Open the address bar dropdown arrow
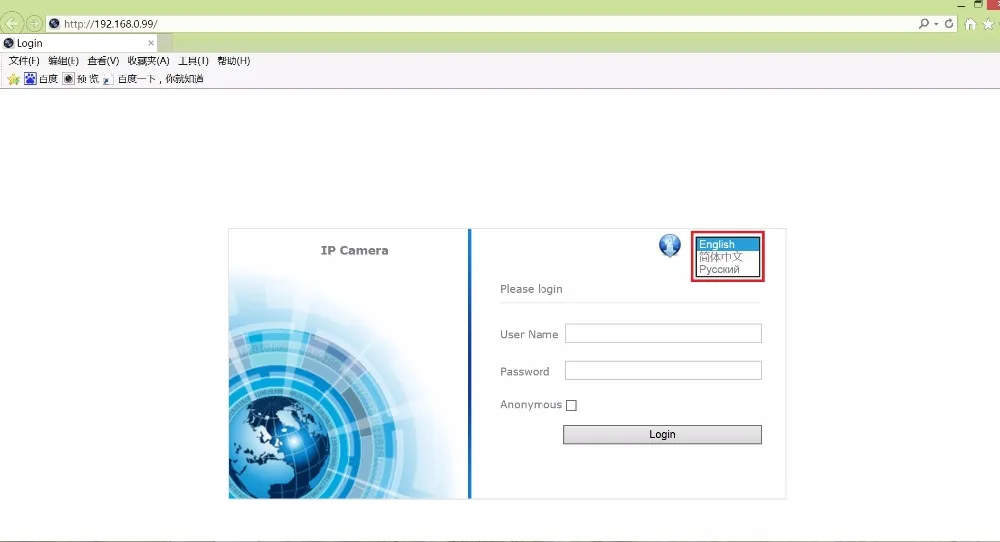Screen dimensions: 1000x542 coord(936,24)
